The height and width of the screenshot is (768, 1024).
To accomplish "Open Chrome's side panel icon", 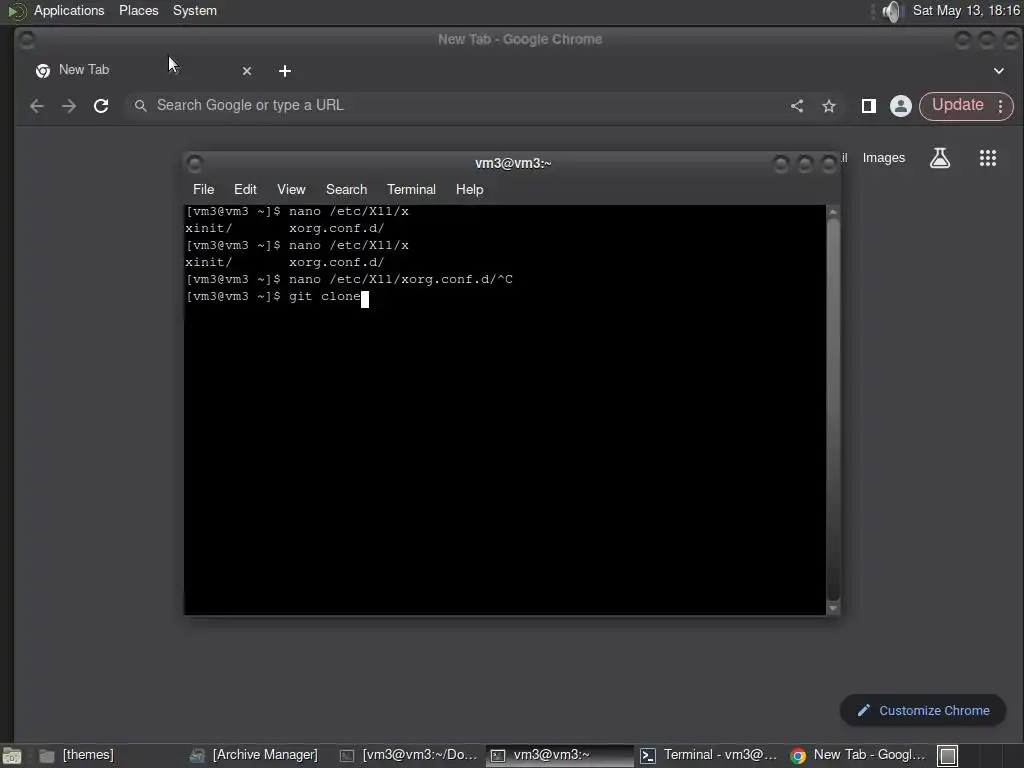I will pyautogui.click(x=869, y=106).
